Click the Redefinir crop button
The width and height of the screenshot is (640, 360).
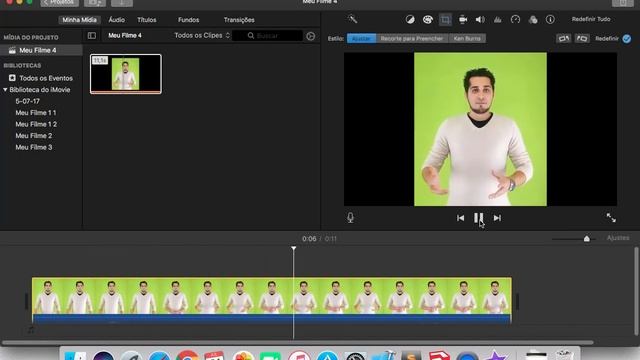(x=607, y=38)
